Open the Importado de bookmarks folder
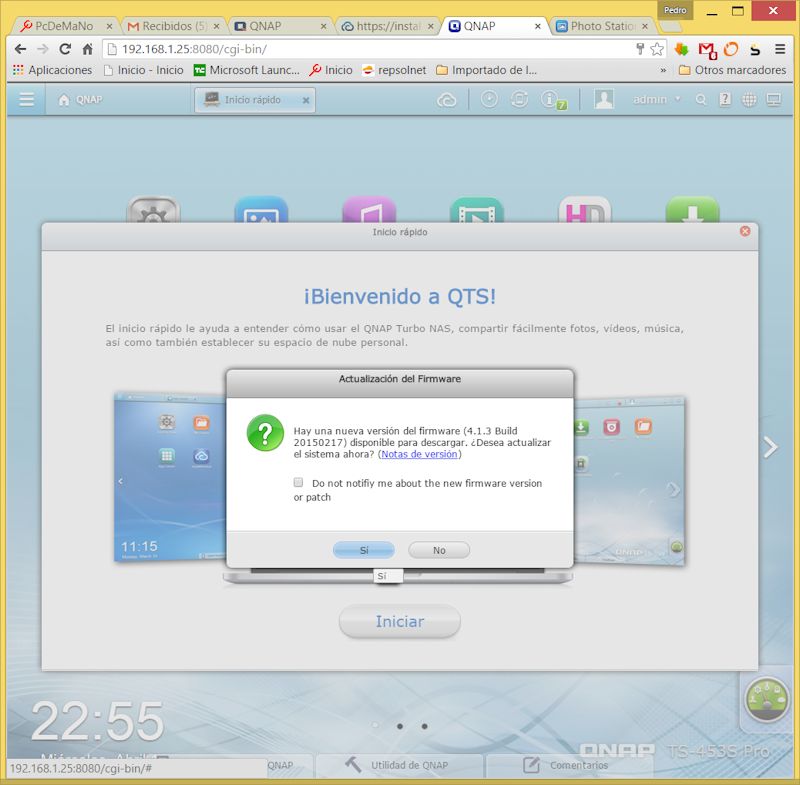 tap(487, 70)
